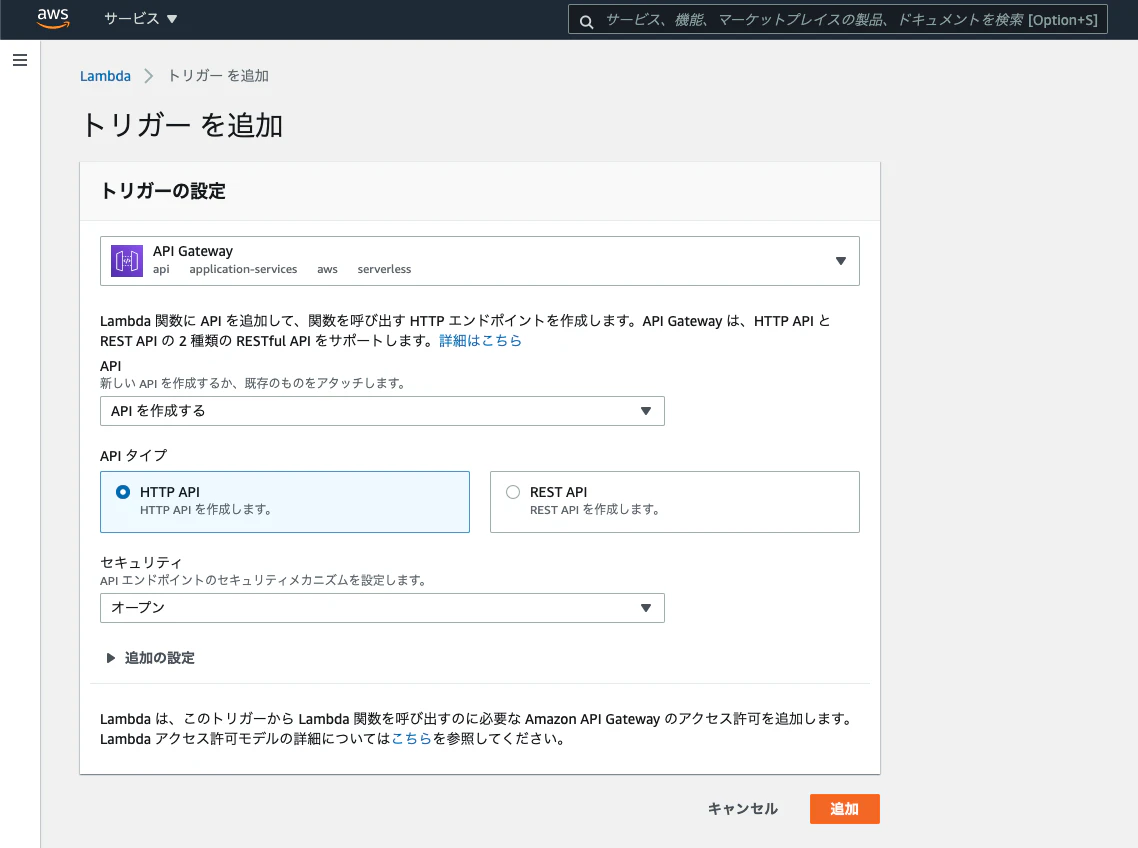Click the orange 追加 button
This screenshot has height=848, width=1138.
click(x=845, y=809)
